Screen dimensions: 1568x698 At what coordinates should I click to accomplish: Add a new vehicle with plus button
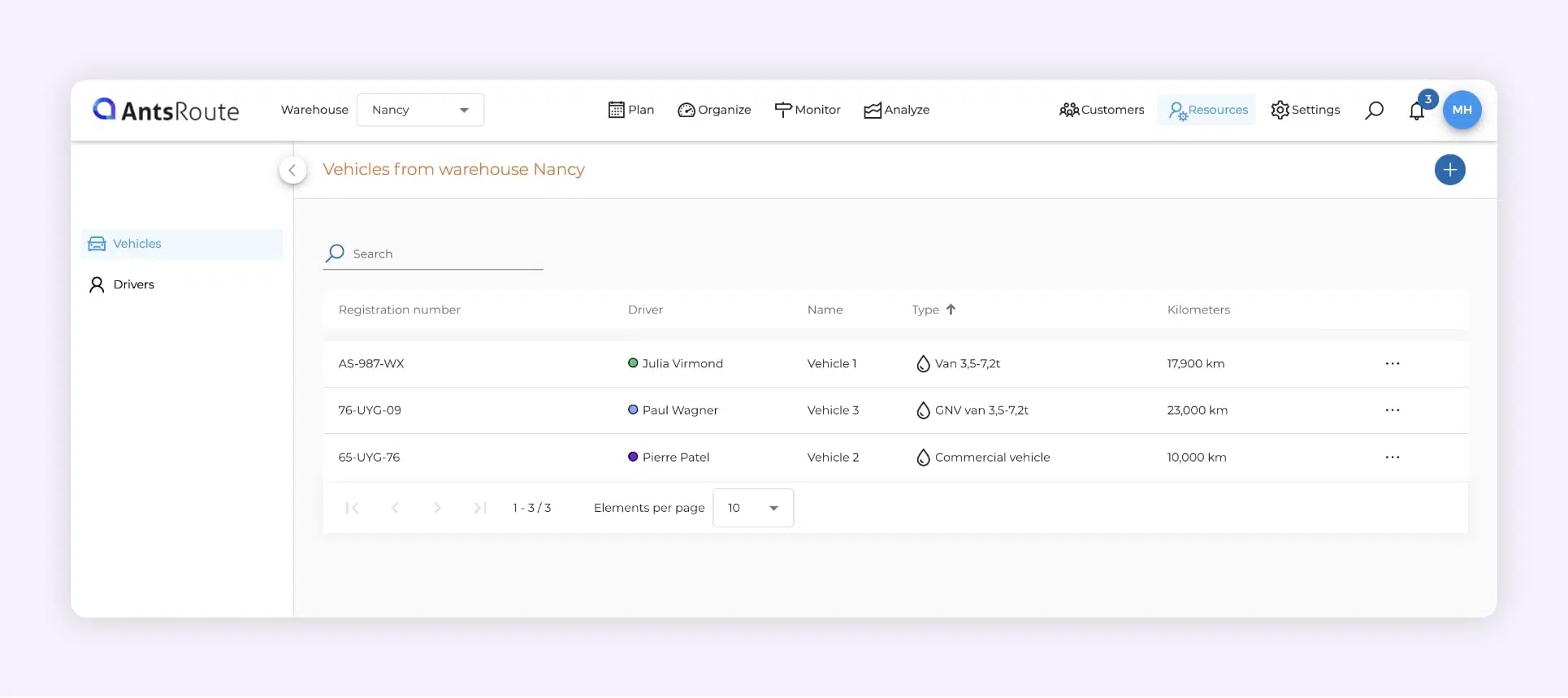tap(1449, 170)
